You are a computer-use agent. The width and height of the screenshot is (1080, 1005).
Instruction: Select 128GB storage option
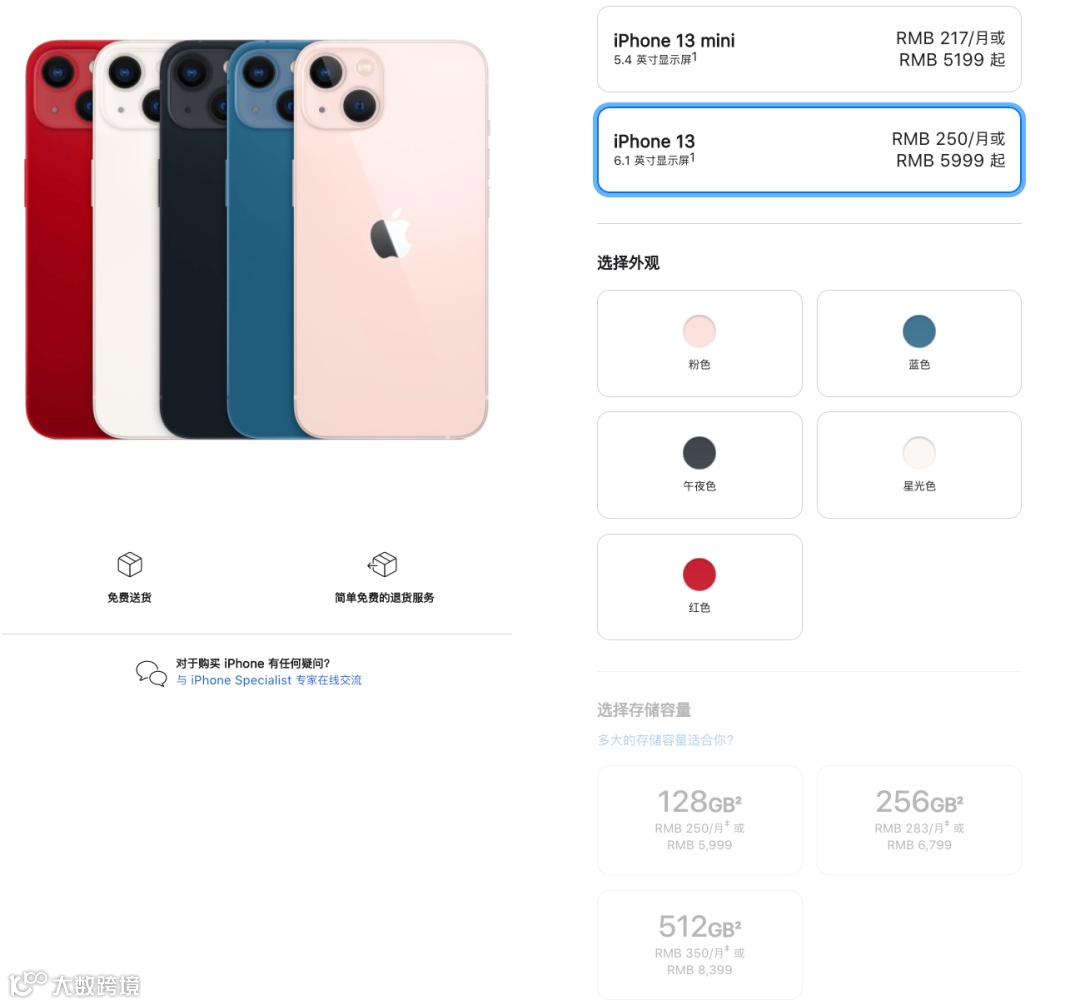(x=699, y=820)
